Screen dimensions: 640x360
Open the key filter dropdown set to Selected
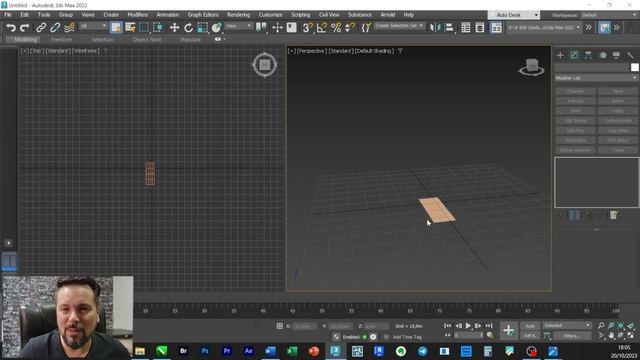click(567, 326)
